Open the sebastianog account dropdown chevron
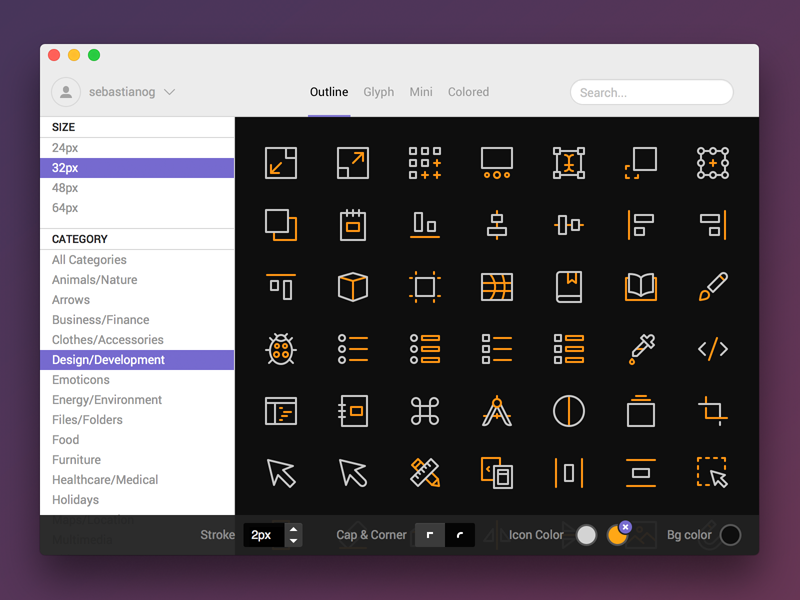The height and width of the screenshot is (600, 800). coord(169,92)
